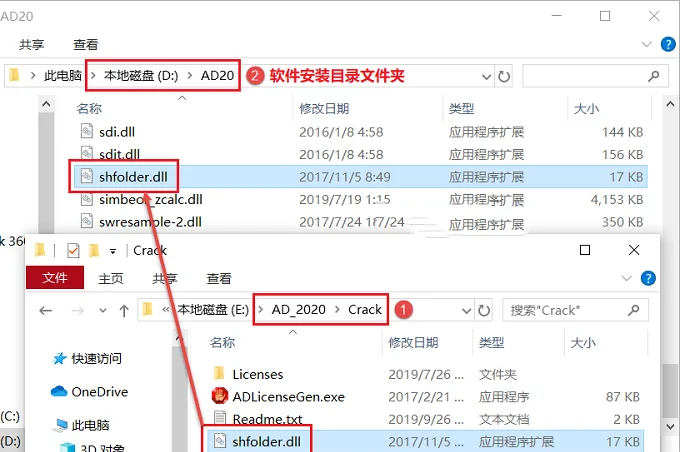
Task: Sort by 名称 column in AD20 window
Action: click(89, 108)
